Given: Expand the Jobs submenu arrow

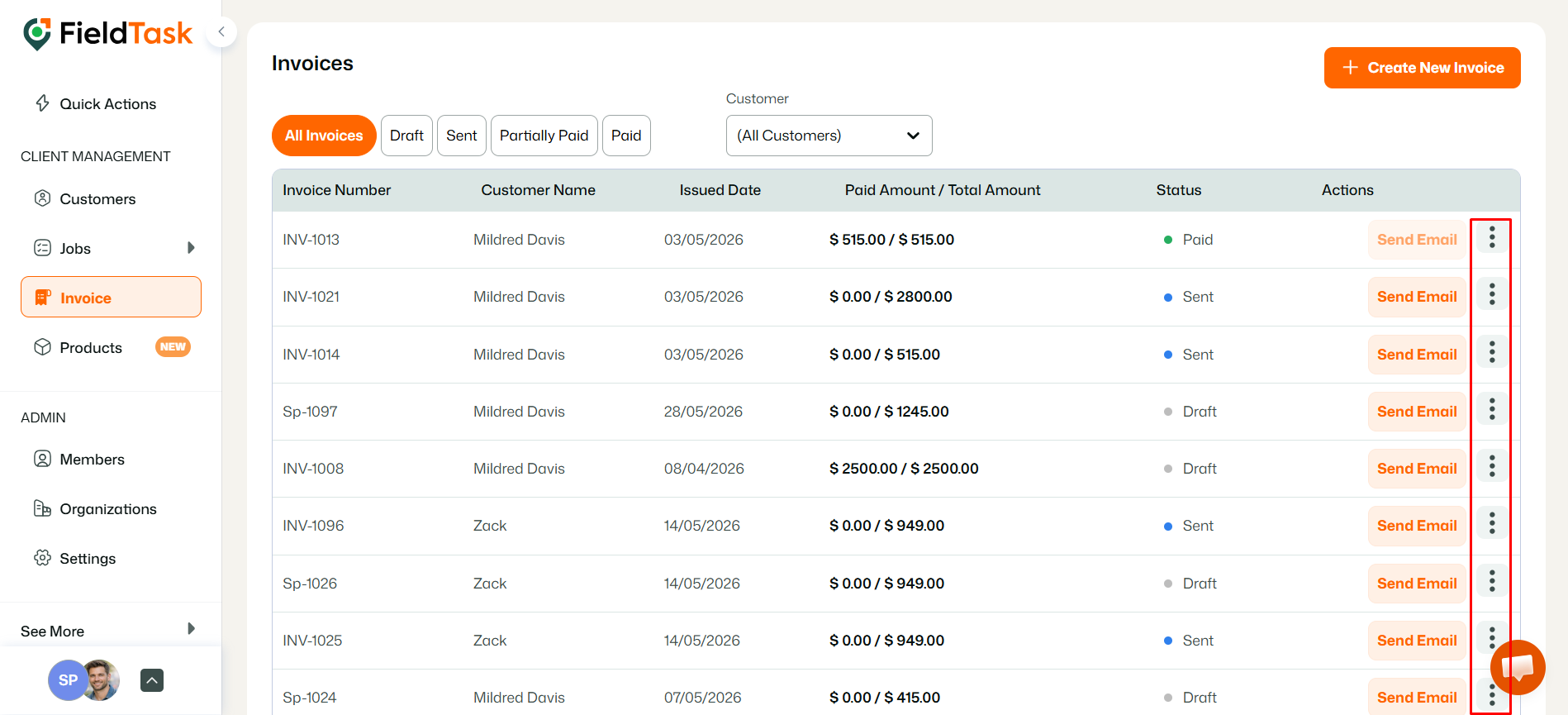Looking at the screenshot, I should (x=191, y=248).
